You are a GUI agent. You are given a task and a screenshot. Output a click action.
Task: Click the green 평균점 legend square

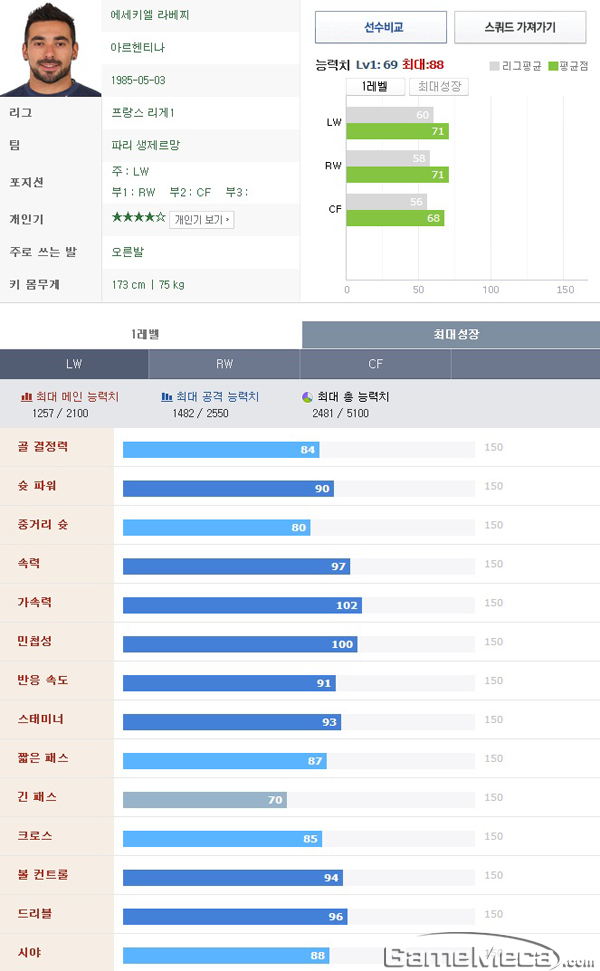[x=553, y=66]
